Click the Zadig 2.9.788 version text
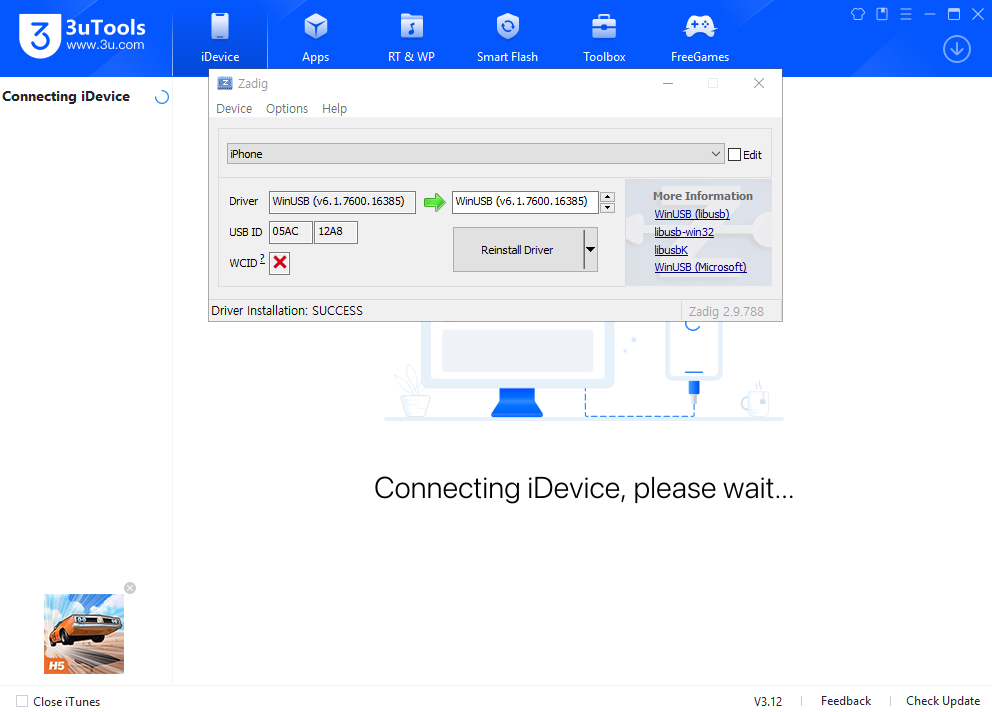Image resolution: width=992 pixels, height=712 pixels. (726, 311)
